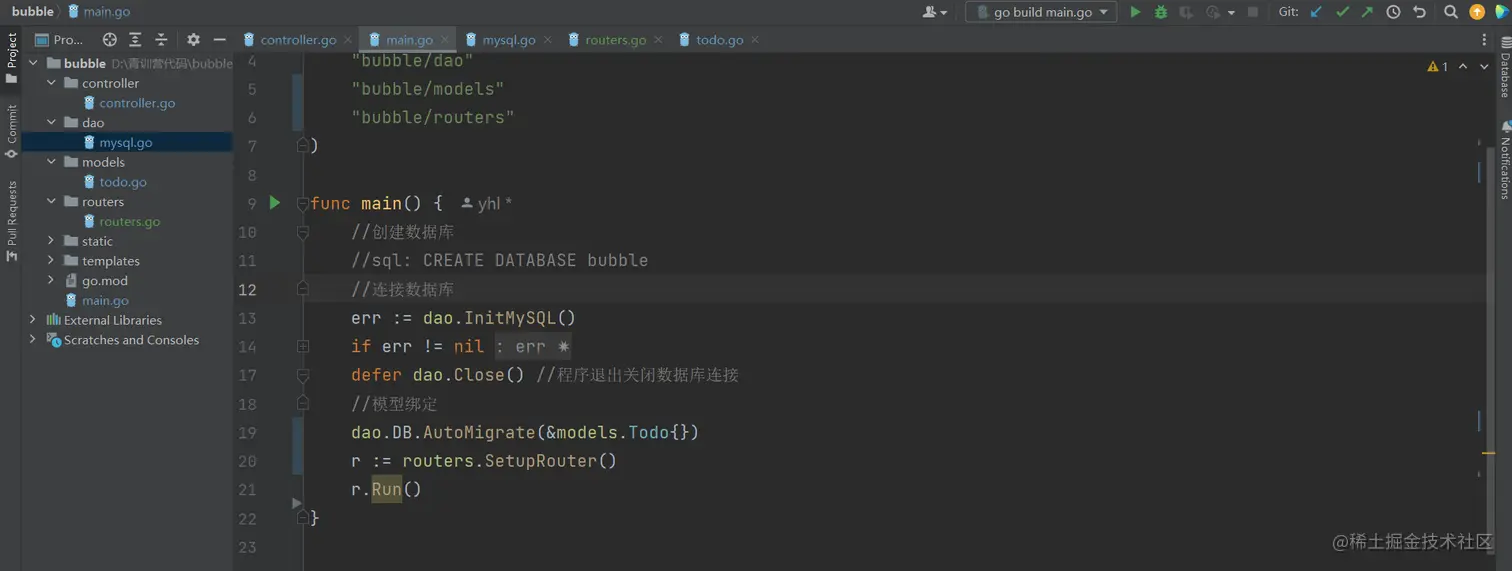This screenshot has width=1512, height=571.
Task: Collapse the controller folder
Action: click(51, 83)
